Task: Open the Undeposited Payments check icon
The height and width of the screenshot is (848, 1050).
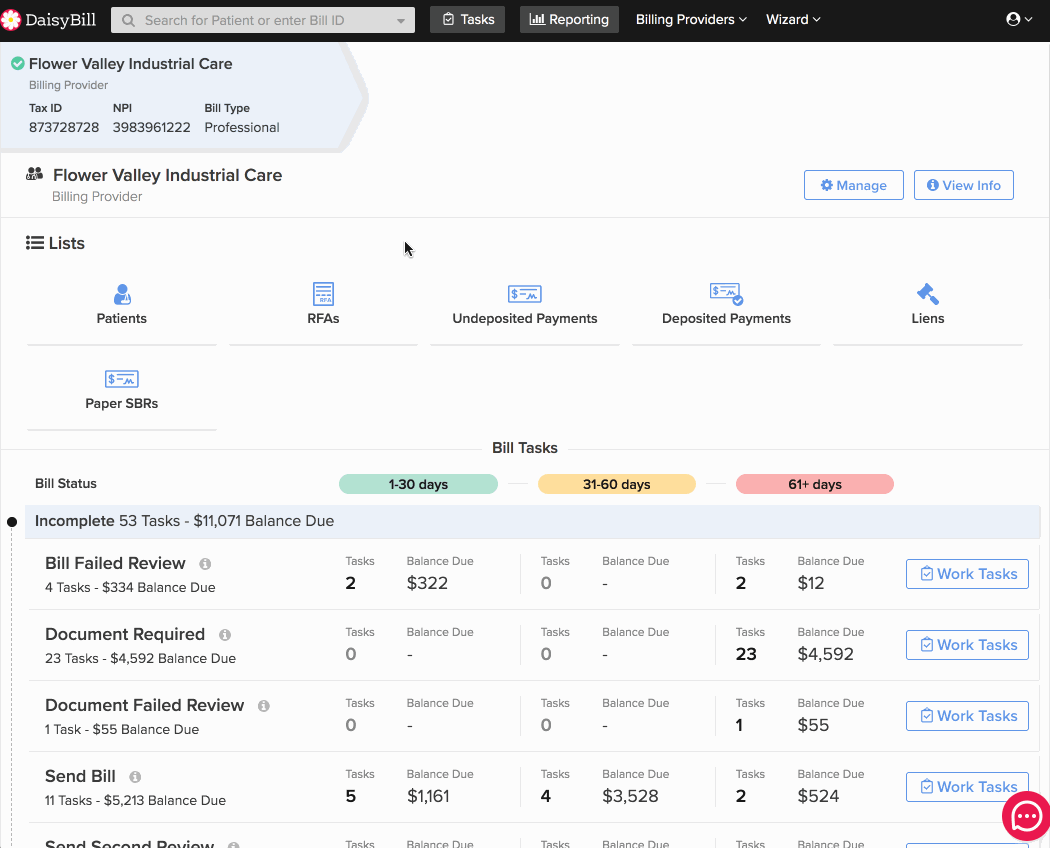Action: [x=525, y=294]
